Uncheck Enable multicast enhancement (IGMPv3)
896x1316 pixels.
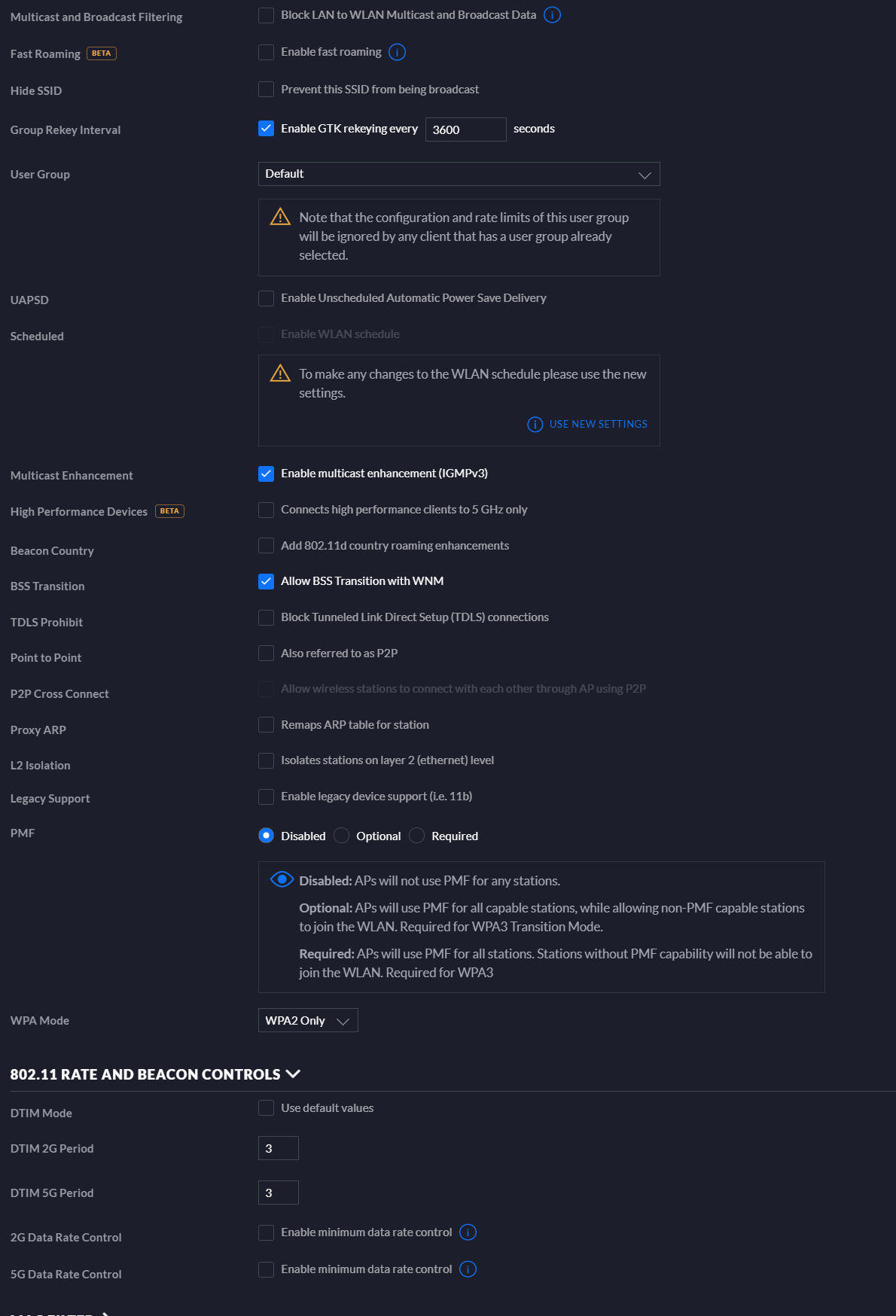(266, 474)
